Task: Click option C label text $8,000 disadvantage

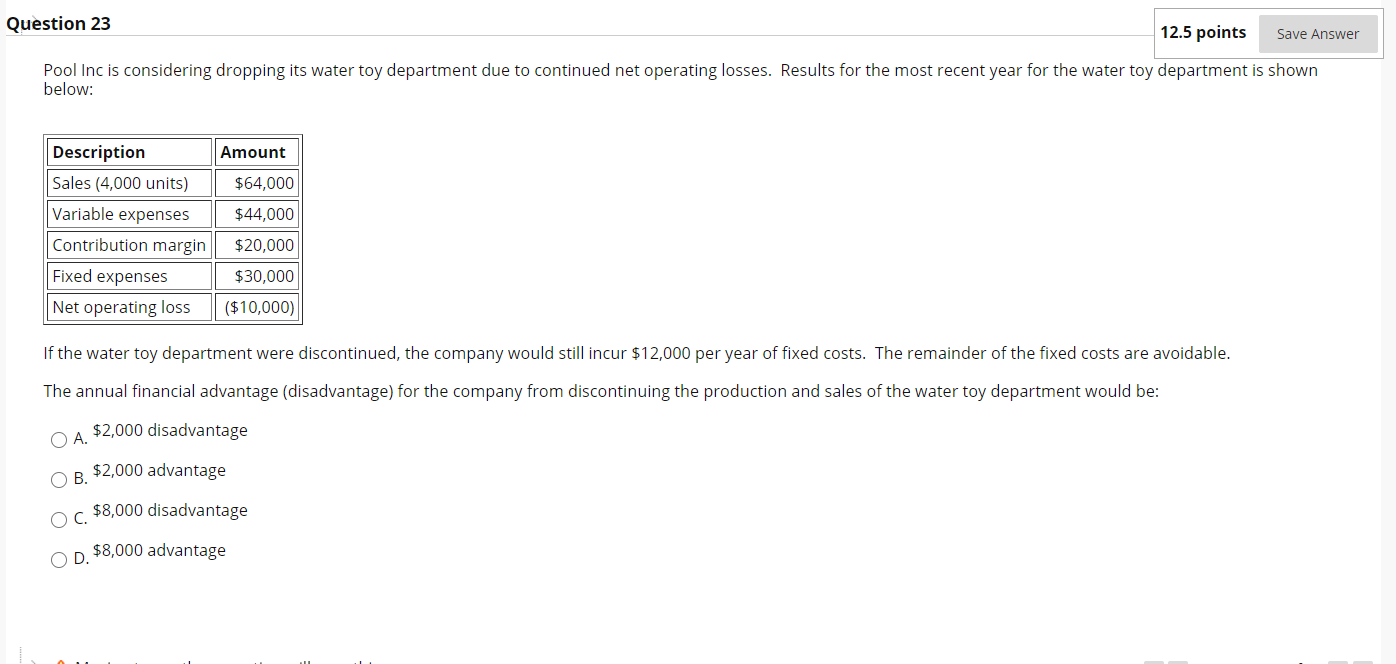Action: (x=170, y=510)
